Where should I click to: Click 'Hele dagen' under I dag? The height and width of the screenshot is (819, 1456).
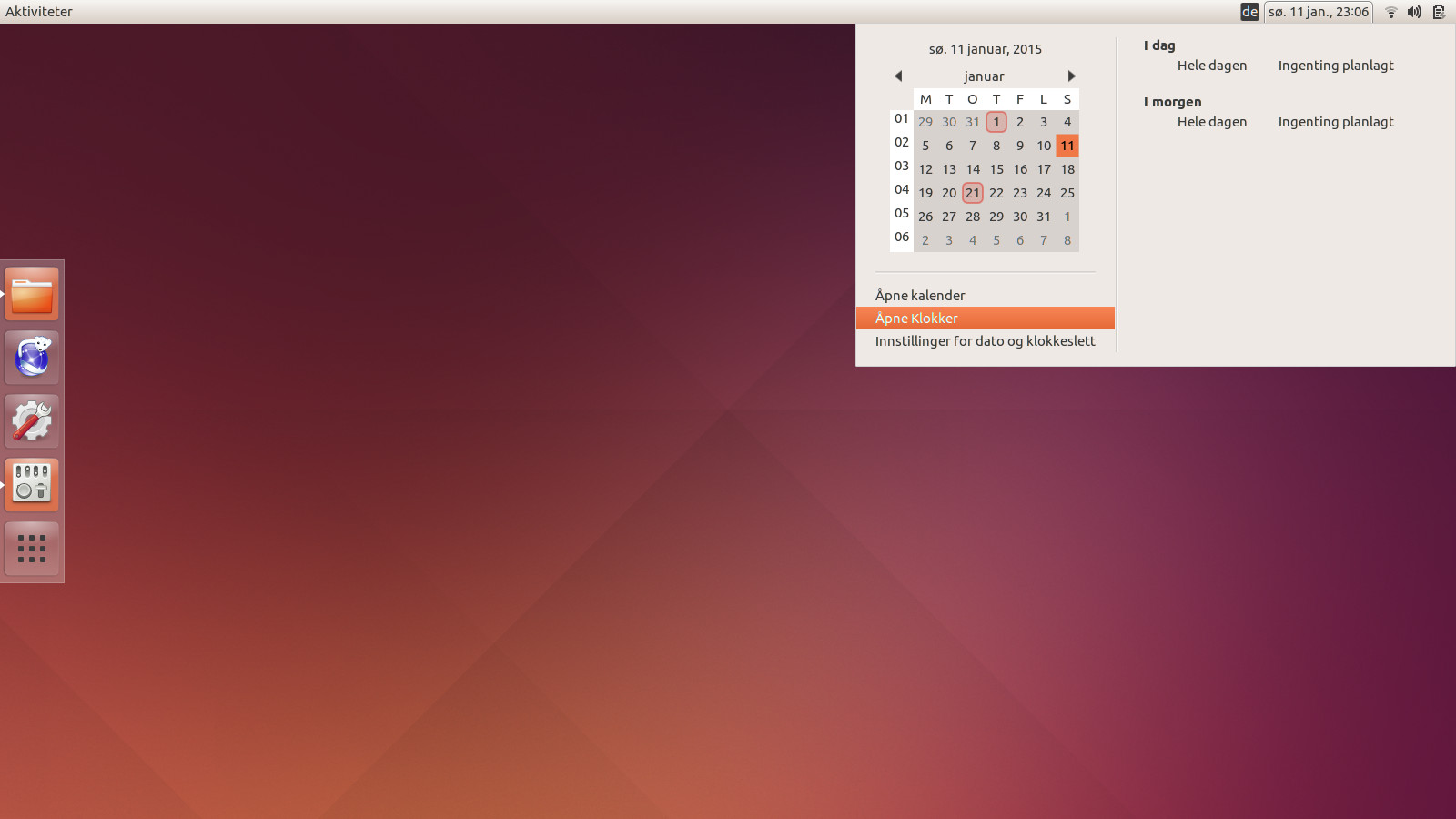pos(1212,66)
